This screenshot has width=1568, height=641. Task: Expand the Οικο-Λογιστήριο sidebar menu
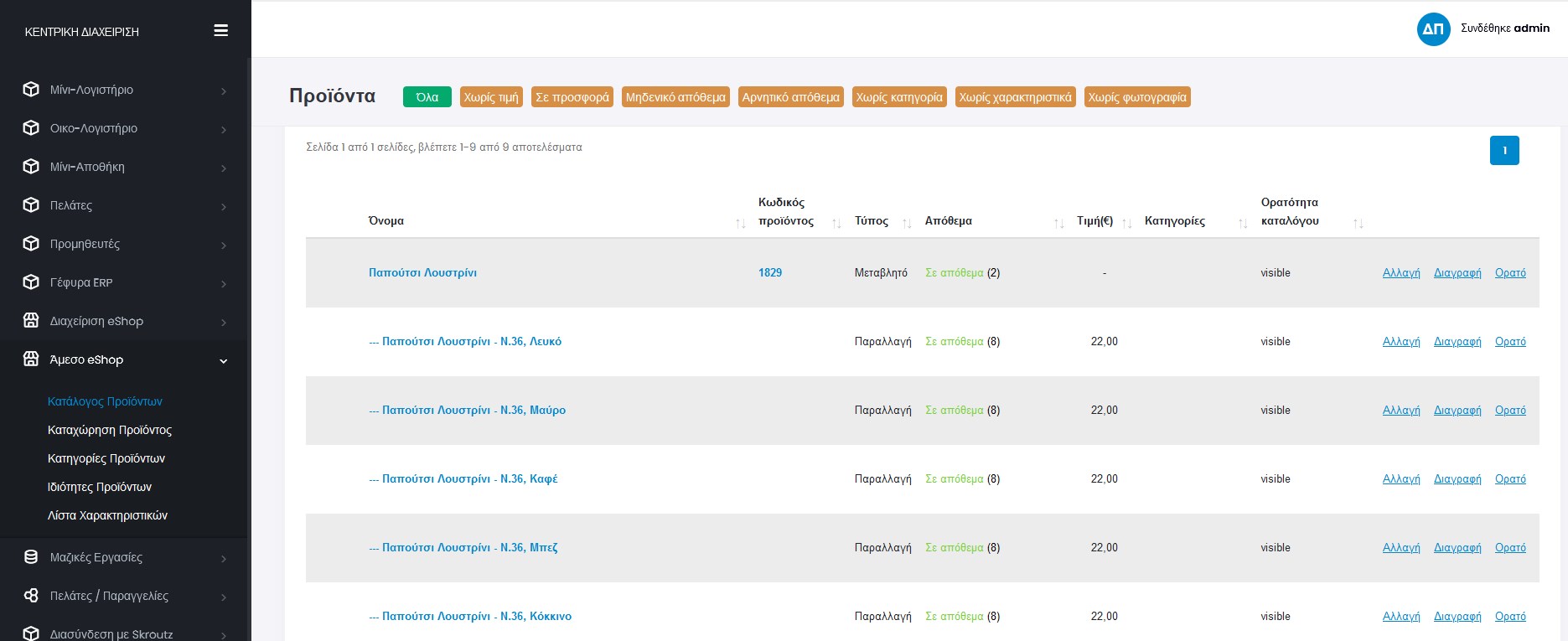coord(126,128)
